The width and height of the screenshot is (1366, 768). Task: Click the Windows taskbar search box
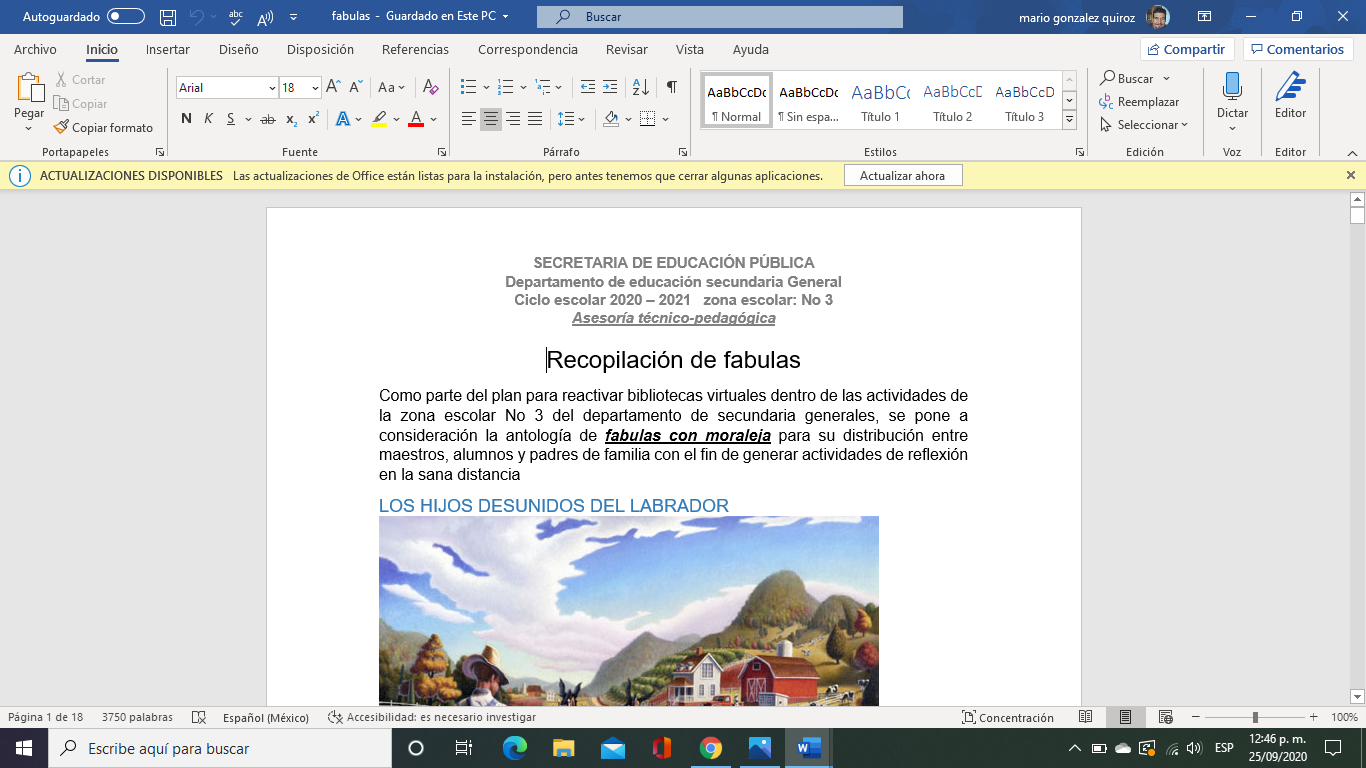click(x=218, y=748)
